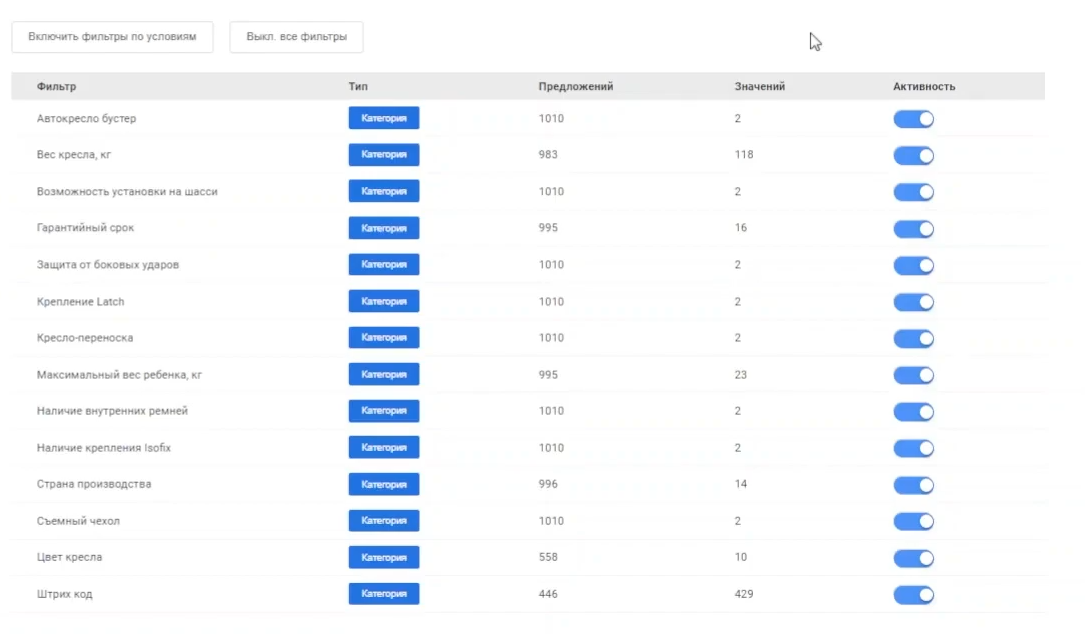The width and height of the screenshot is (1085, 634).
Task: Click Категория badge in Съемный чехол row
Action: [x=384, y=521]
